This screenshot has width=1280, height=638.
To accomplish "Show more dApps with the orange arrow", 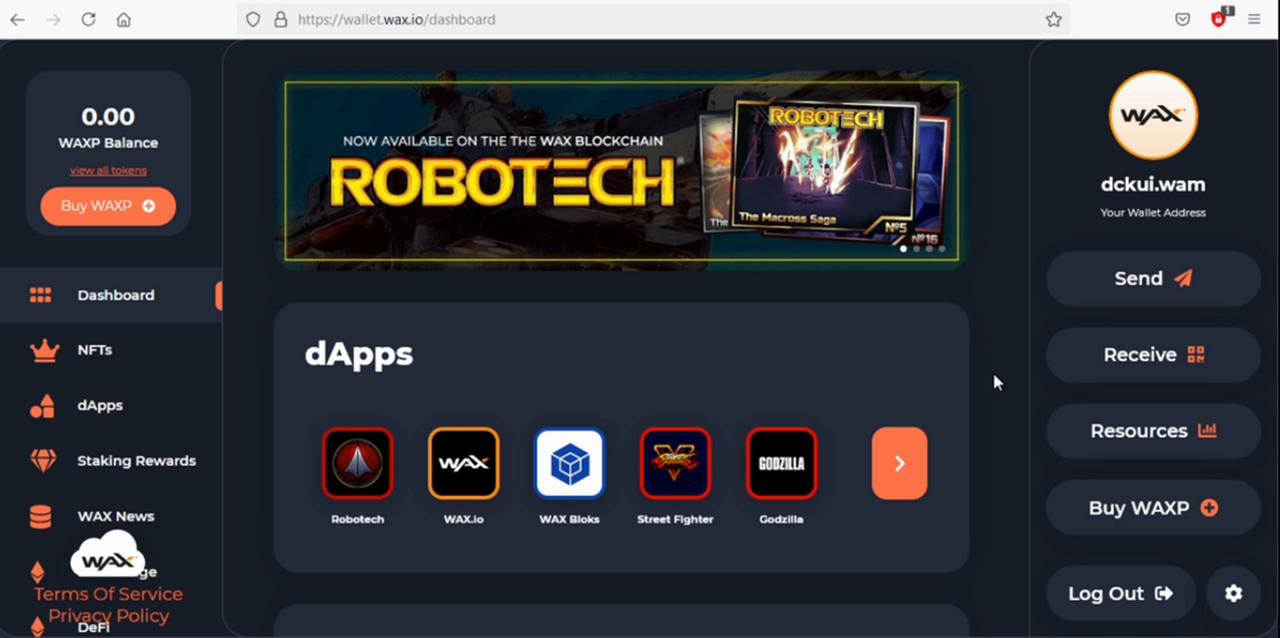I will pos(899,463).
